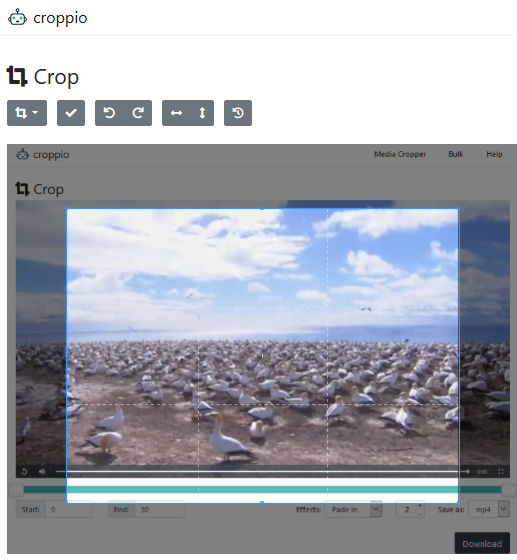Image resolution: width=517 pixels, height=560 pixels.
Task: Open the crop aspect ratio dropdown button
Action: coord(27,113)
